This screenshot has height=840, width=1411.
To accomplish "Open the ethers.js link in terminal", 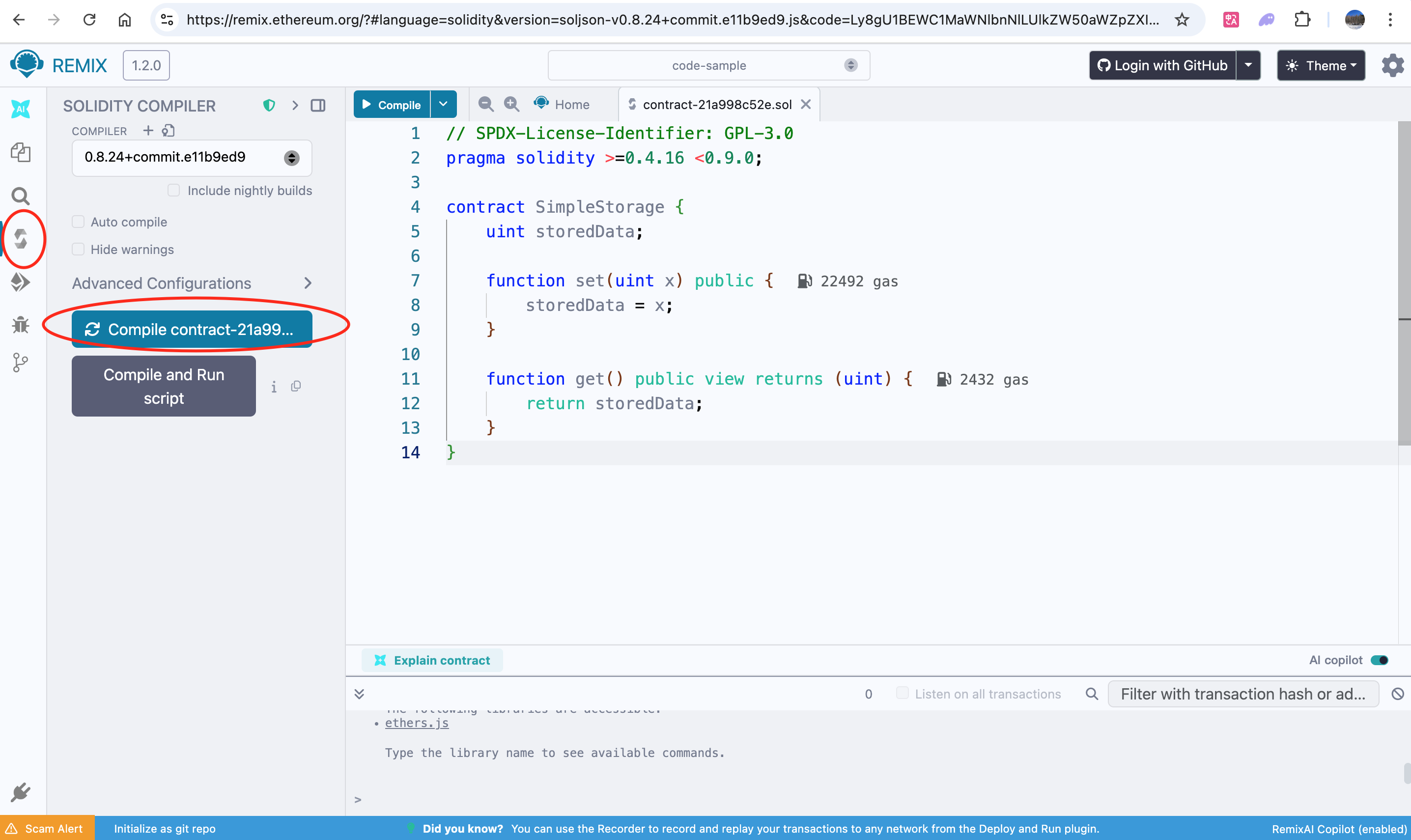I will (417, 723).
